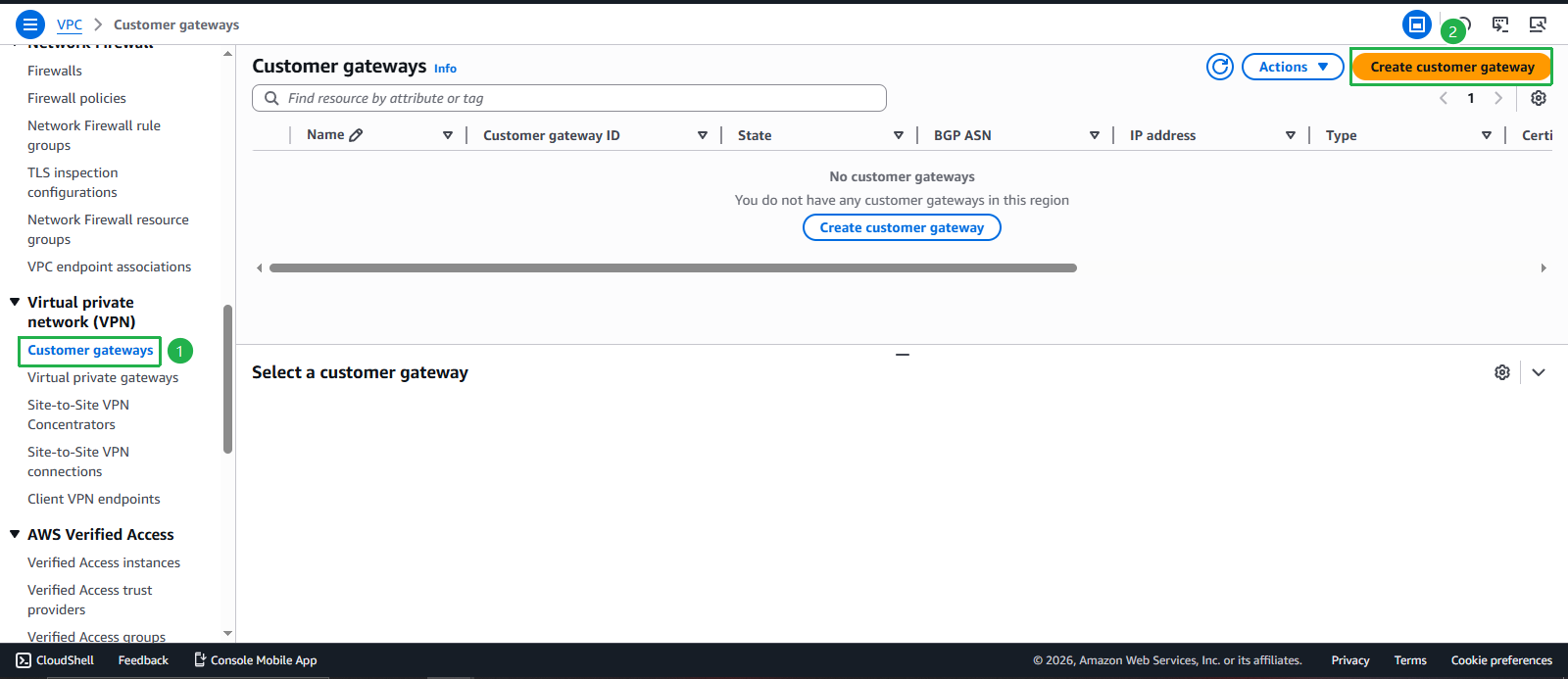
Task: Open Virtual private gateways
Action: point(103,377)
